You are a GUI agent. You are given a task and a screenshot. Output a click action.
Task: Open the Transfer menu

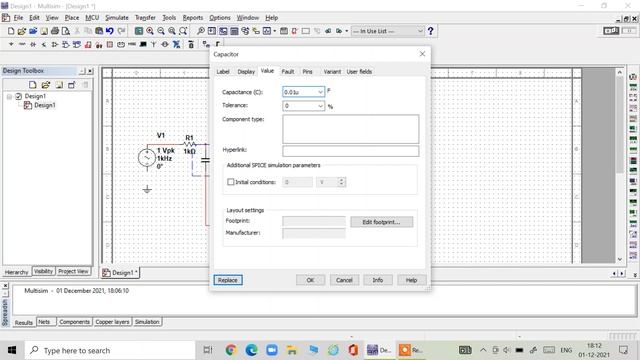click(x=145, y=18)
